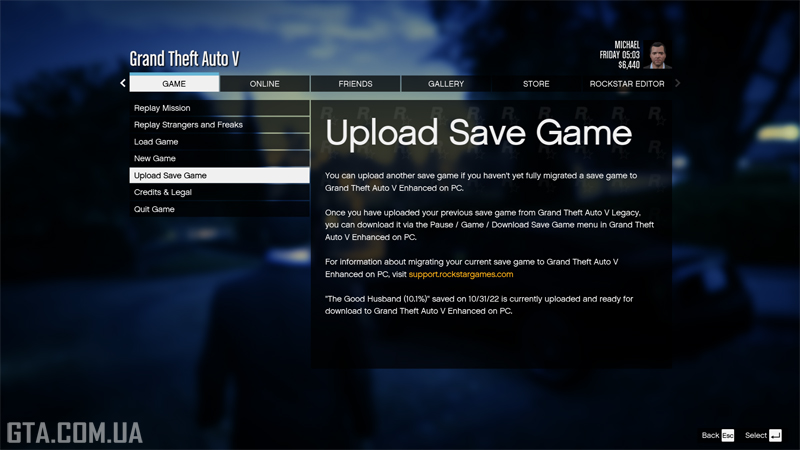Choose New Game from the menu
The image size is (800, 450).
pyautogui.click(x=219, y=159)
